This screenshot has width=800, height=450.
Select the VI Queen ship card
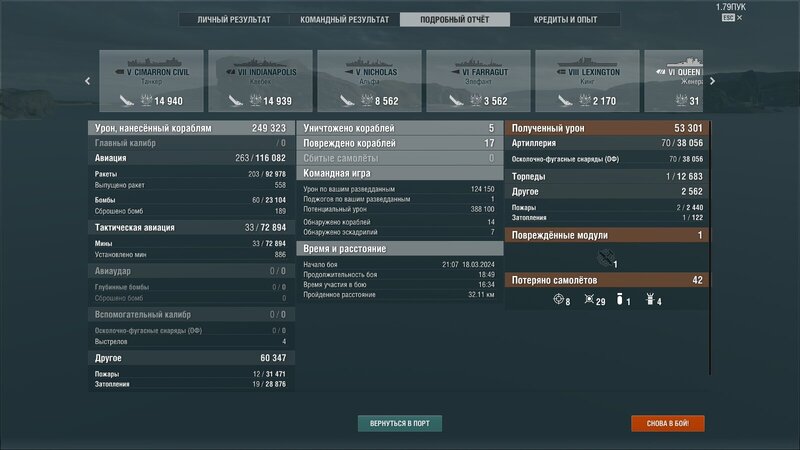[674, 81]
